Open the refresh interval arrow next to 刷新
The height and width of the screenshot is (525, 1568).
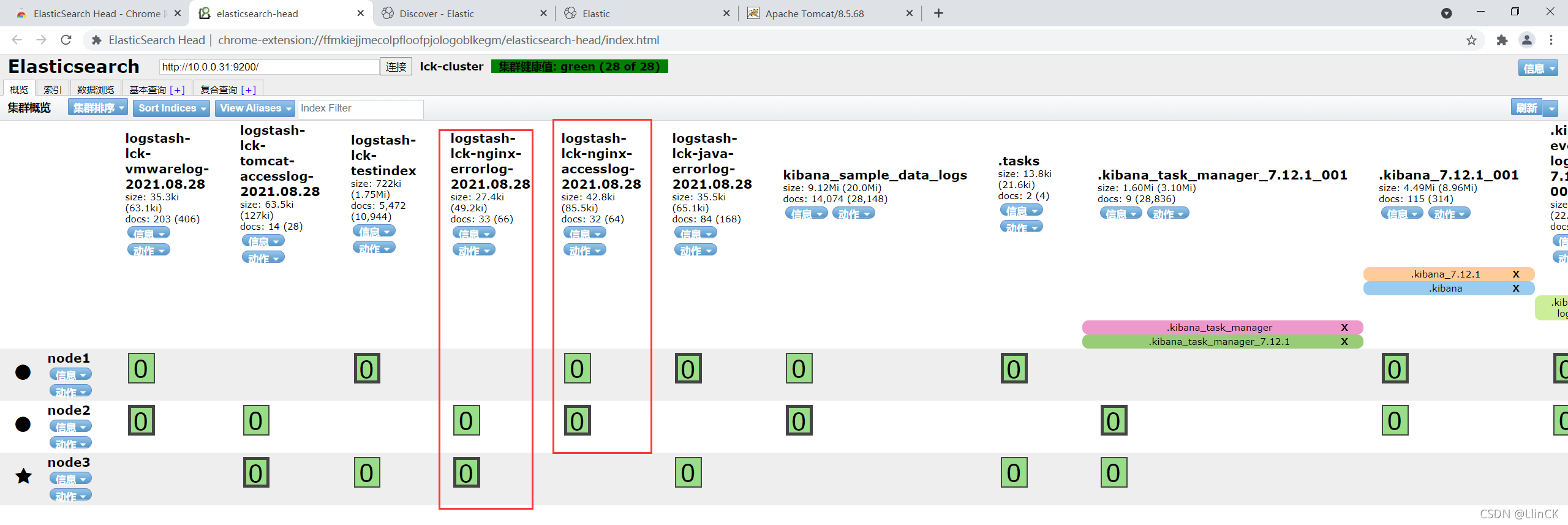1551,108
